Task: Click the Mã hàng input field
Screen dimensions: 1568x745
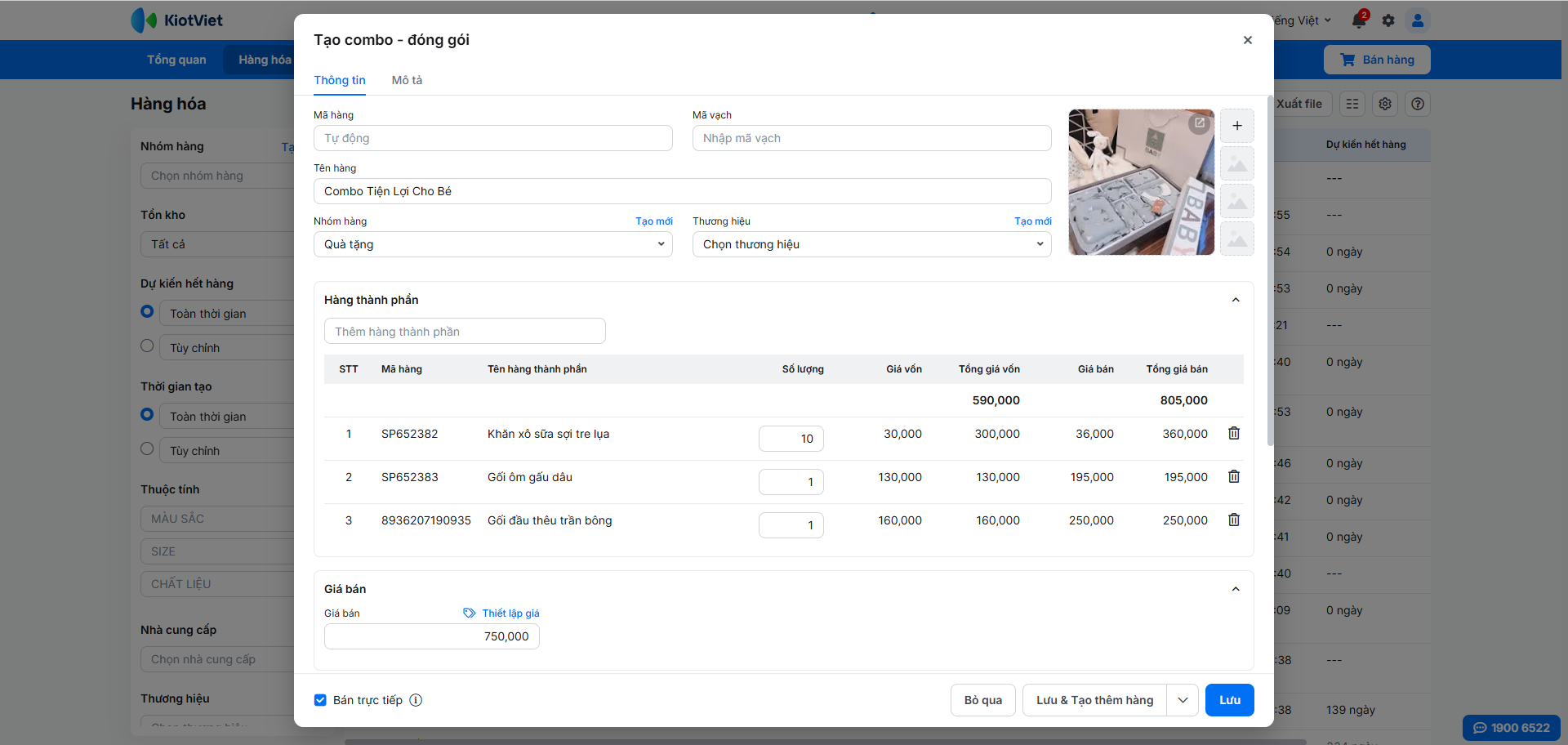Action: tap(493, 138)
